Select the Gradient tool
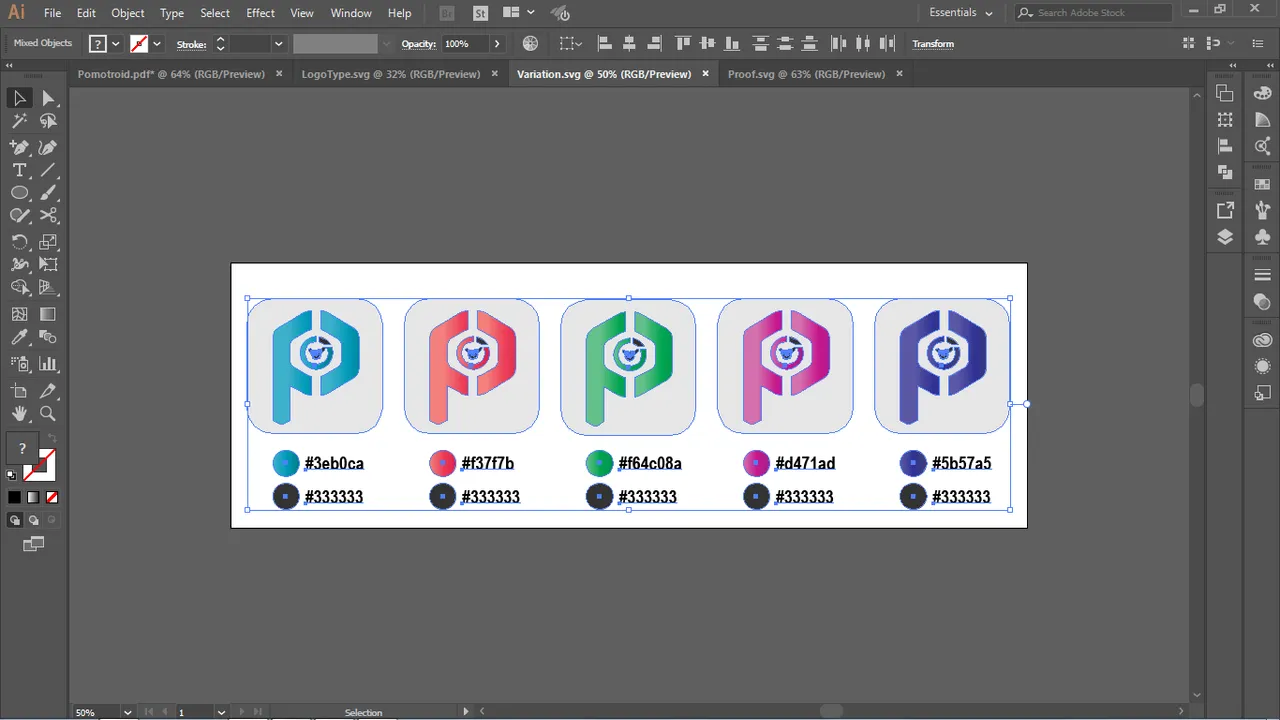This screenshot has width=1280, height=720. tap(48, 314)
